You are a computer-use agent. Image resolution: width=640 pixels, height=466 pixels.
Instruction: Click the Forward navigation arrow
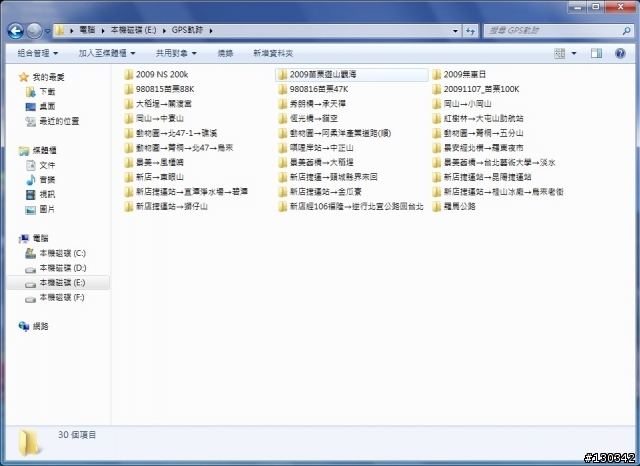click(34, 31)
